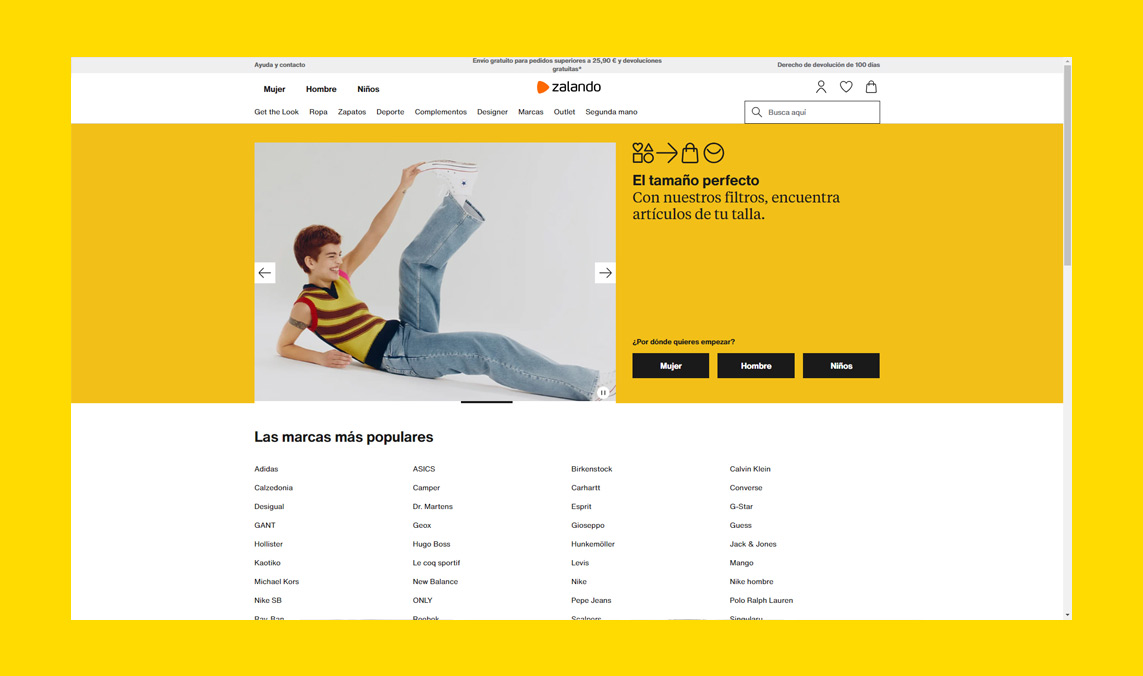Open Levis brand link
Image resolution: width=1143 pixels, height=676 pixels.
point(580,563)
